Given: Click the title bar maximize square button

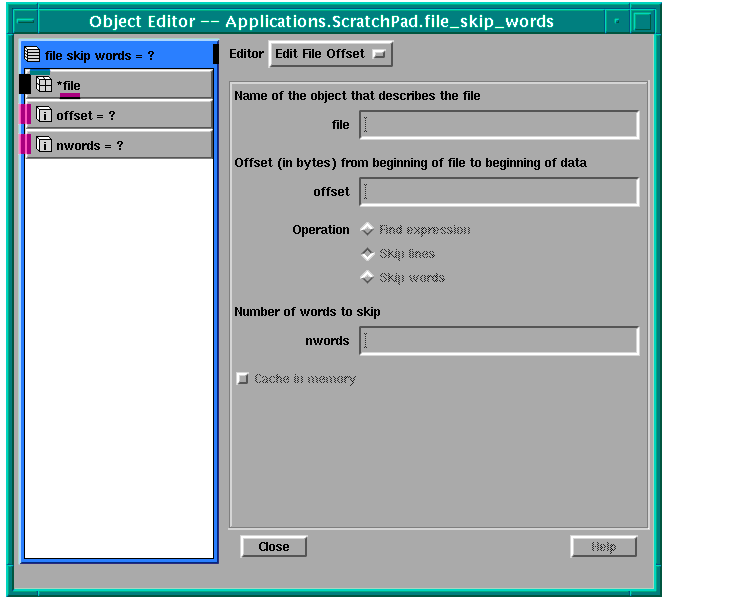Looking at the screenshot, I should (x=642, y=21).
